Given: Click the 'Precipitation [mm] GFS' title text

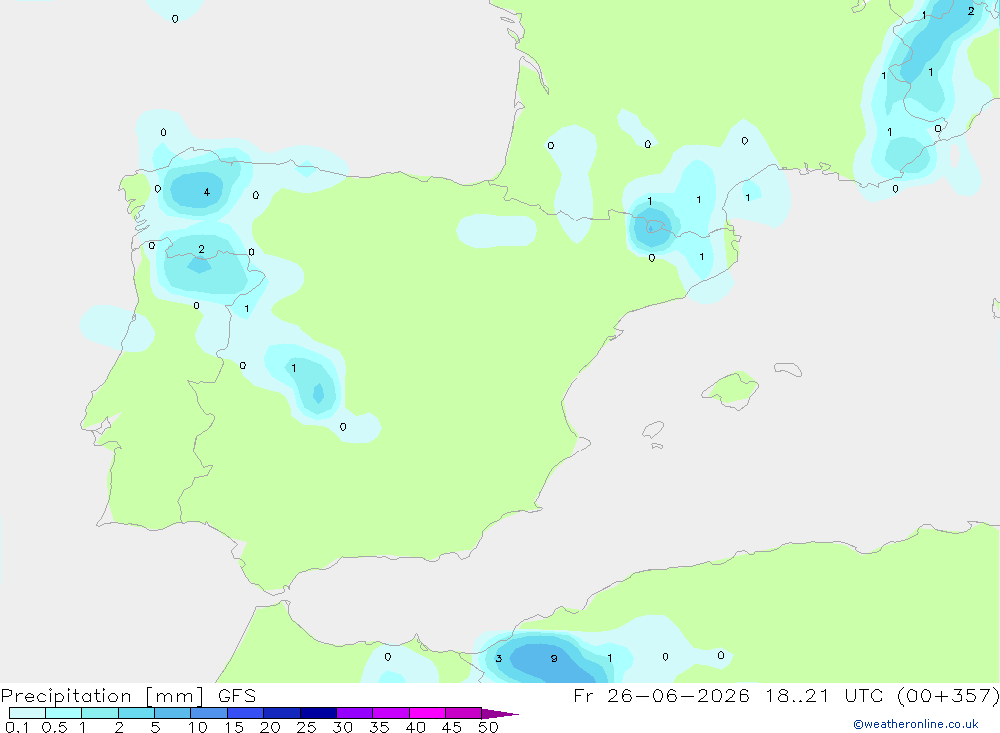Looking at the screenshot, I should pos(128,695).
